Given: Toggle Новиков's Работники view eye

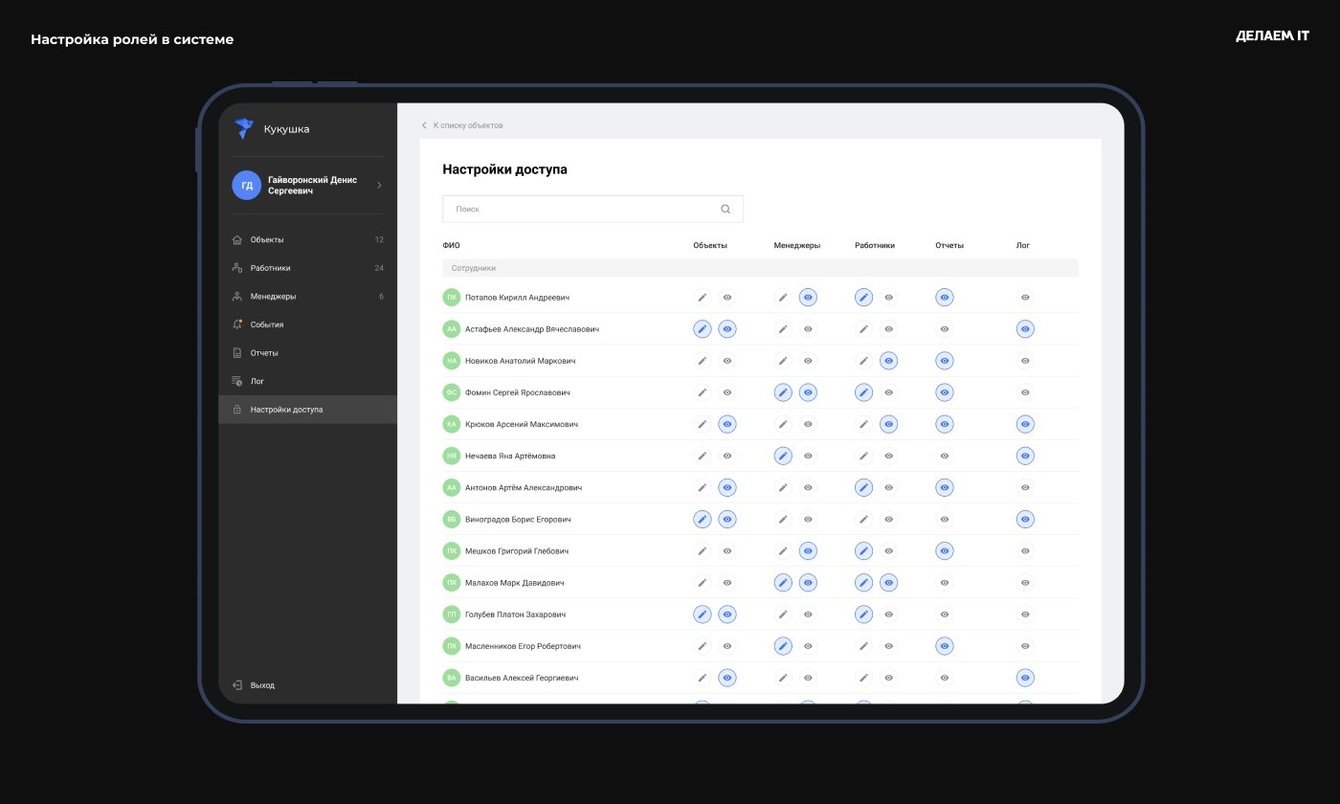Looking at the screenshot, I should pyautogui.click(x=888, y=361).
